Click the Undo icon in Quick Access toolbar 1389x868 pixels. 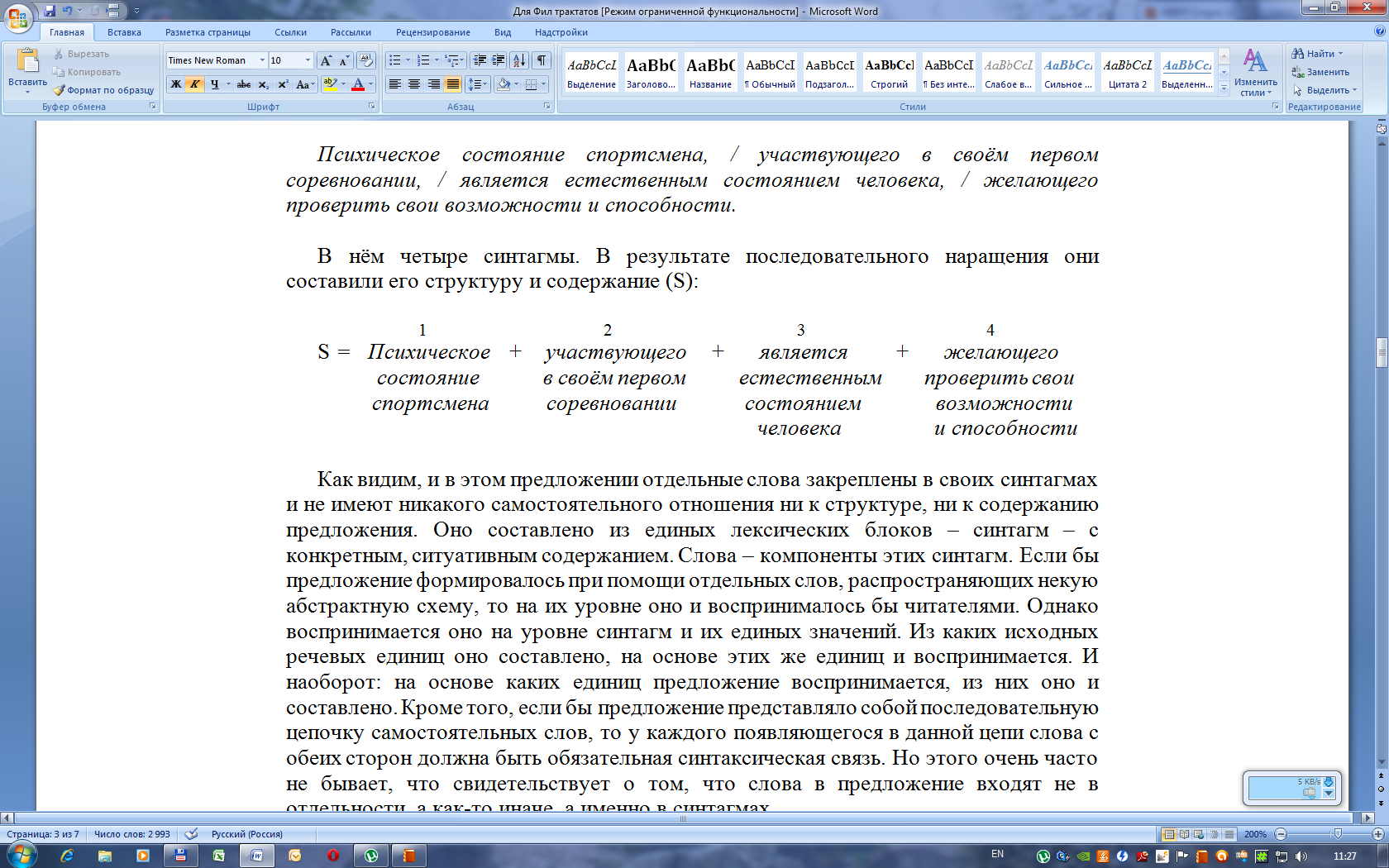coord(67,11)
